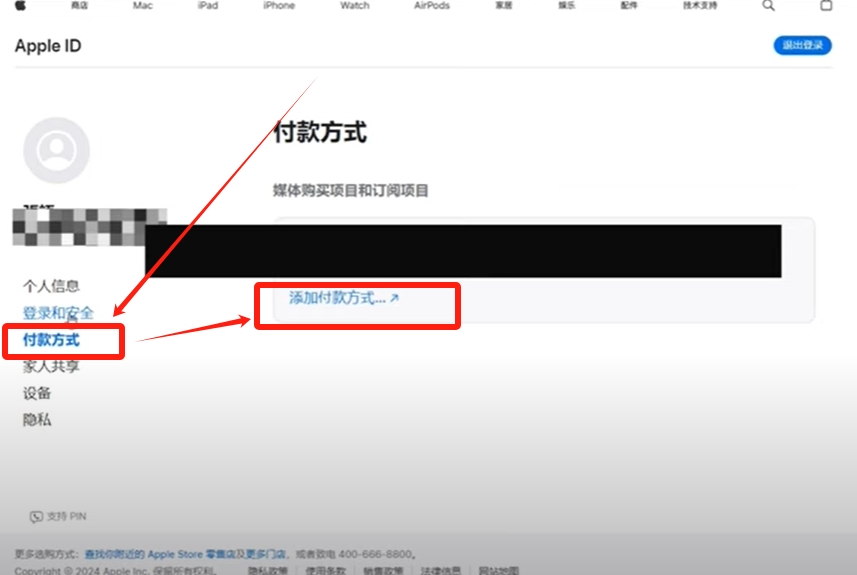This screenshot has width=857, height=575.
Task: Open the Mac navigation item
Action: (143, 5)
